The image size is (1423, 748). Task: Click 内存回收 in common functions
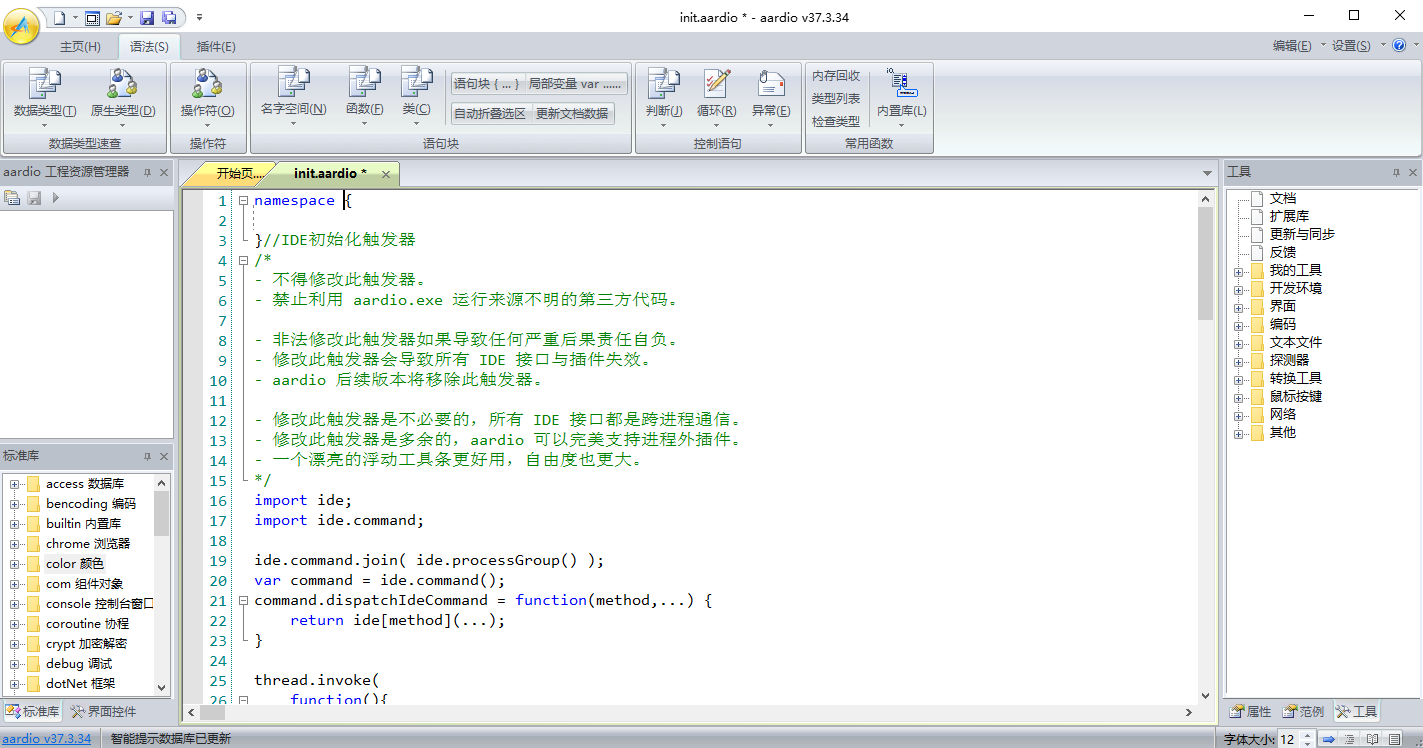(836, 76)
